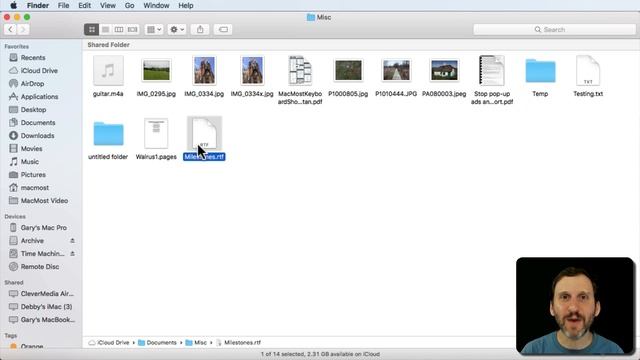Switch to cover flow view
This screenshot has width=640, height=360.
tap(132, 29)
